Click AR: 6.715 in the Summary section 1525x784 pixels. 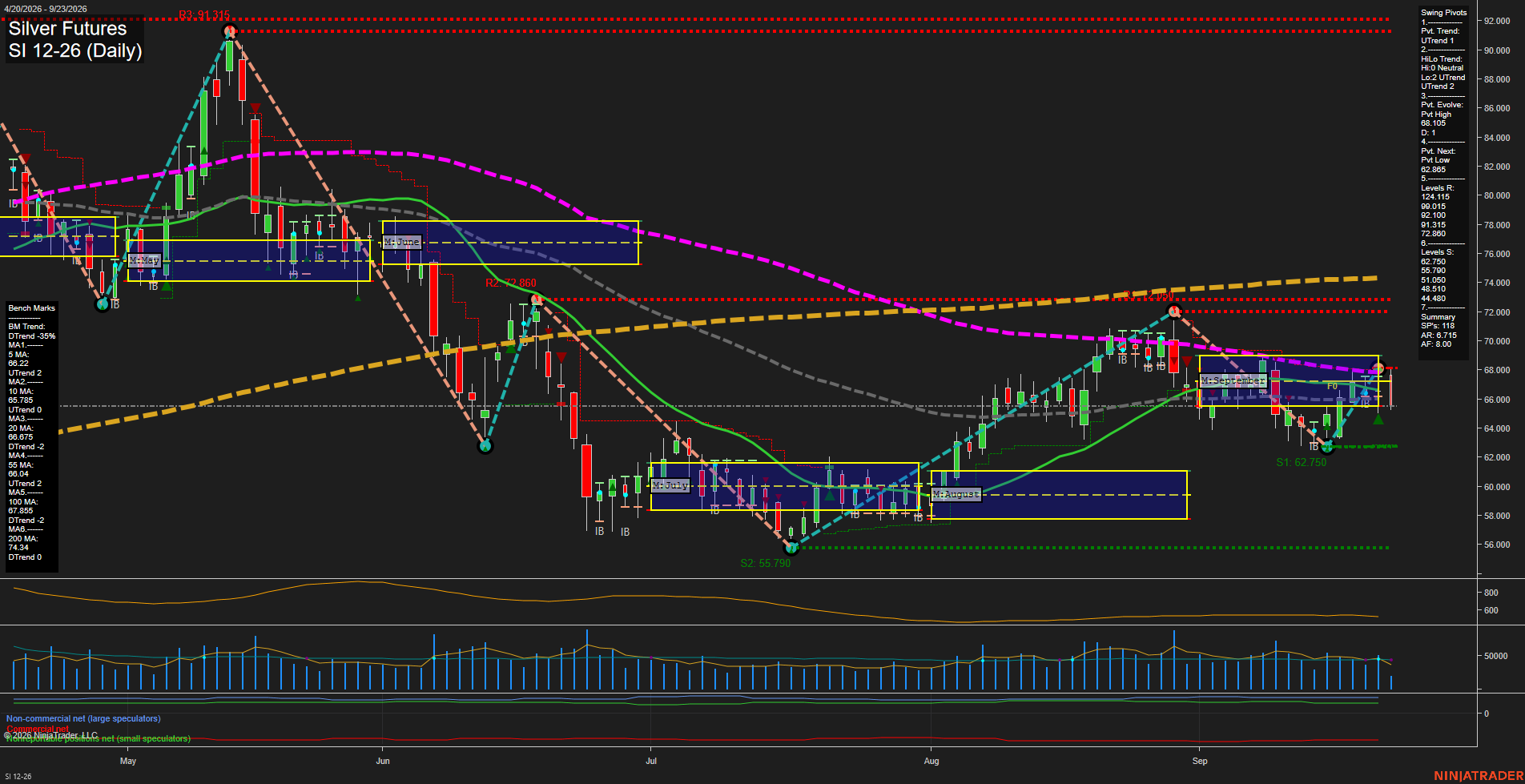tap(1438, 336)
